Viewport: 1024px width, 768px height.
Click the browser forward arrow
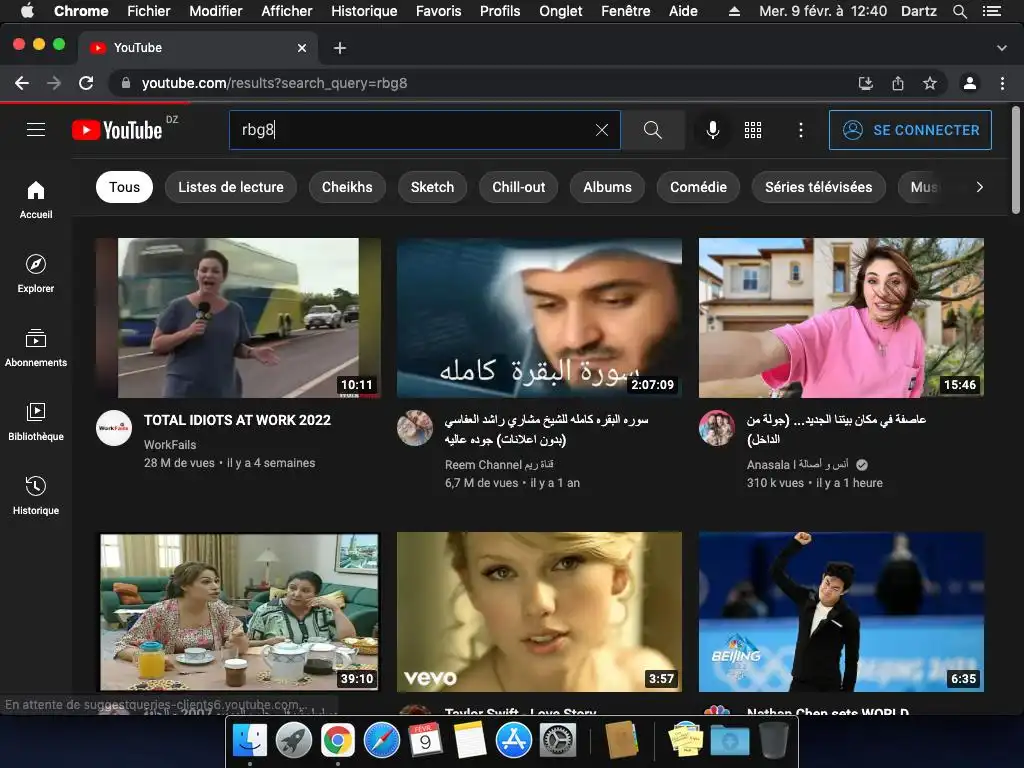54,83
